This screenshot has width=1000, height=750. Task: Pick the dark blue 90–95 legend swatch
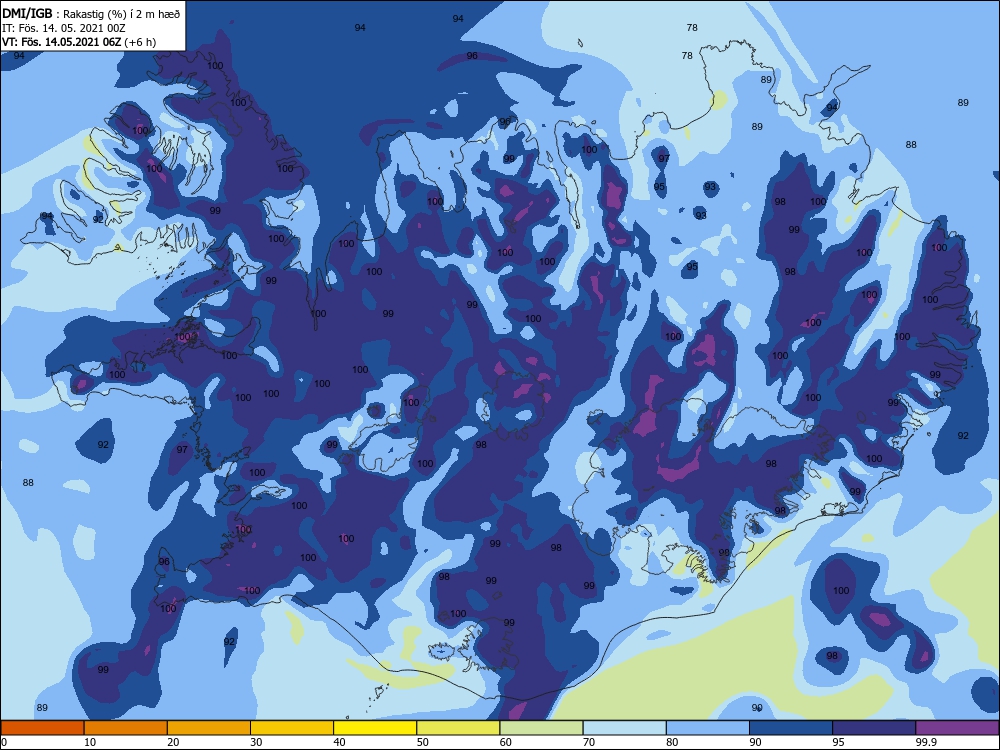click(x=791, y=728)
